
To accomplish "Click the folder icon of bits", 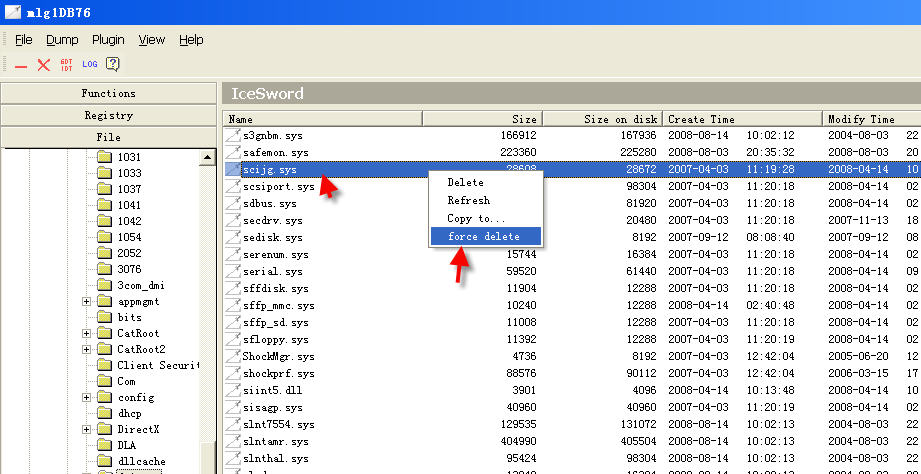I will (x=104, y=317).
